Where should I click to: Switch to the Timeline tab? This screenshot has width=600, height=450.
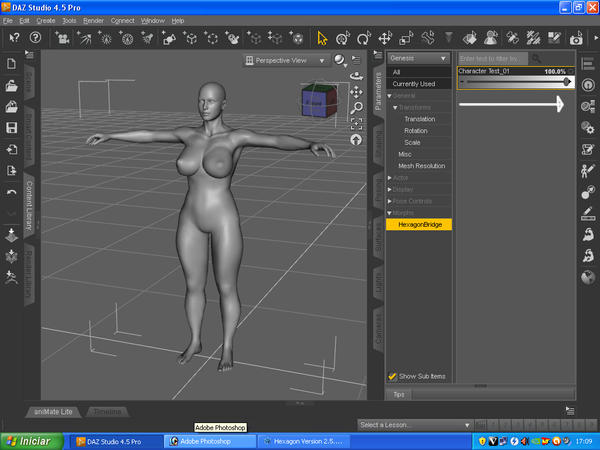click(x=107, y=411)
